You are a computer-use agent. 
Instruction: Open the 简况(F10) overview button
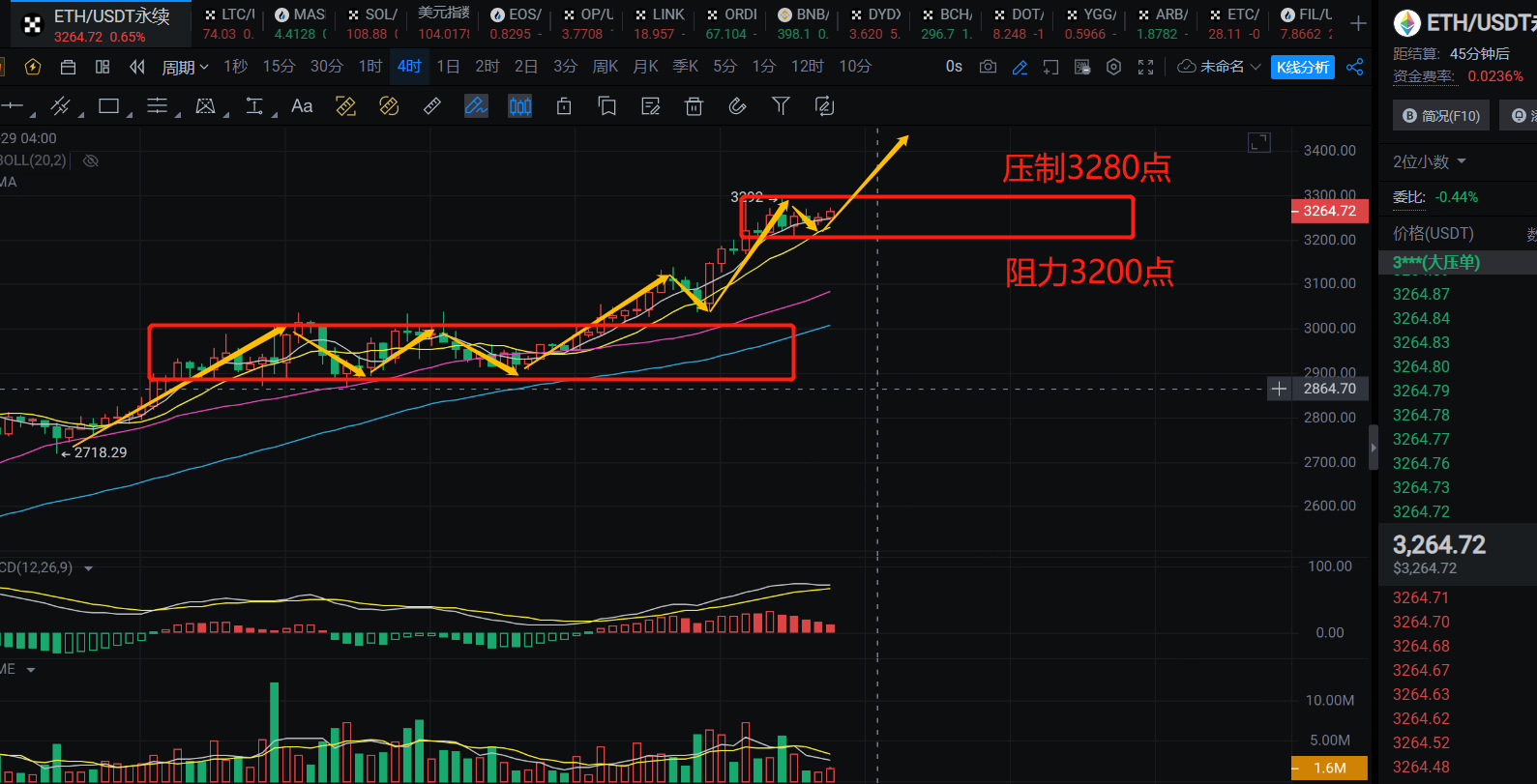[1441, 116]
